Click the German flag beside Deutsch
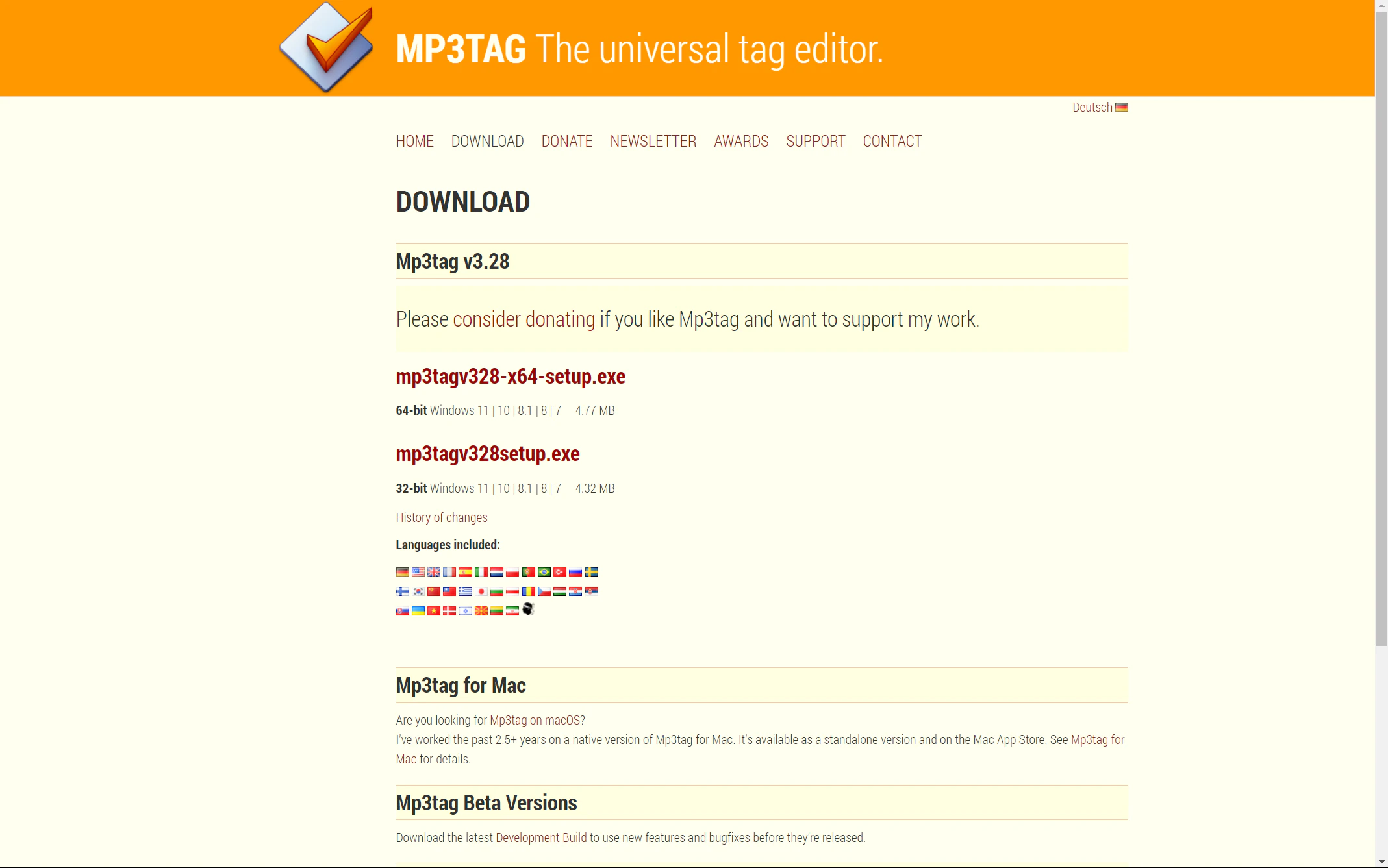This screenshot has height=868, width=1388. point(1122,107)
